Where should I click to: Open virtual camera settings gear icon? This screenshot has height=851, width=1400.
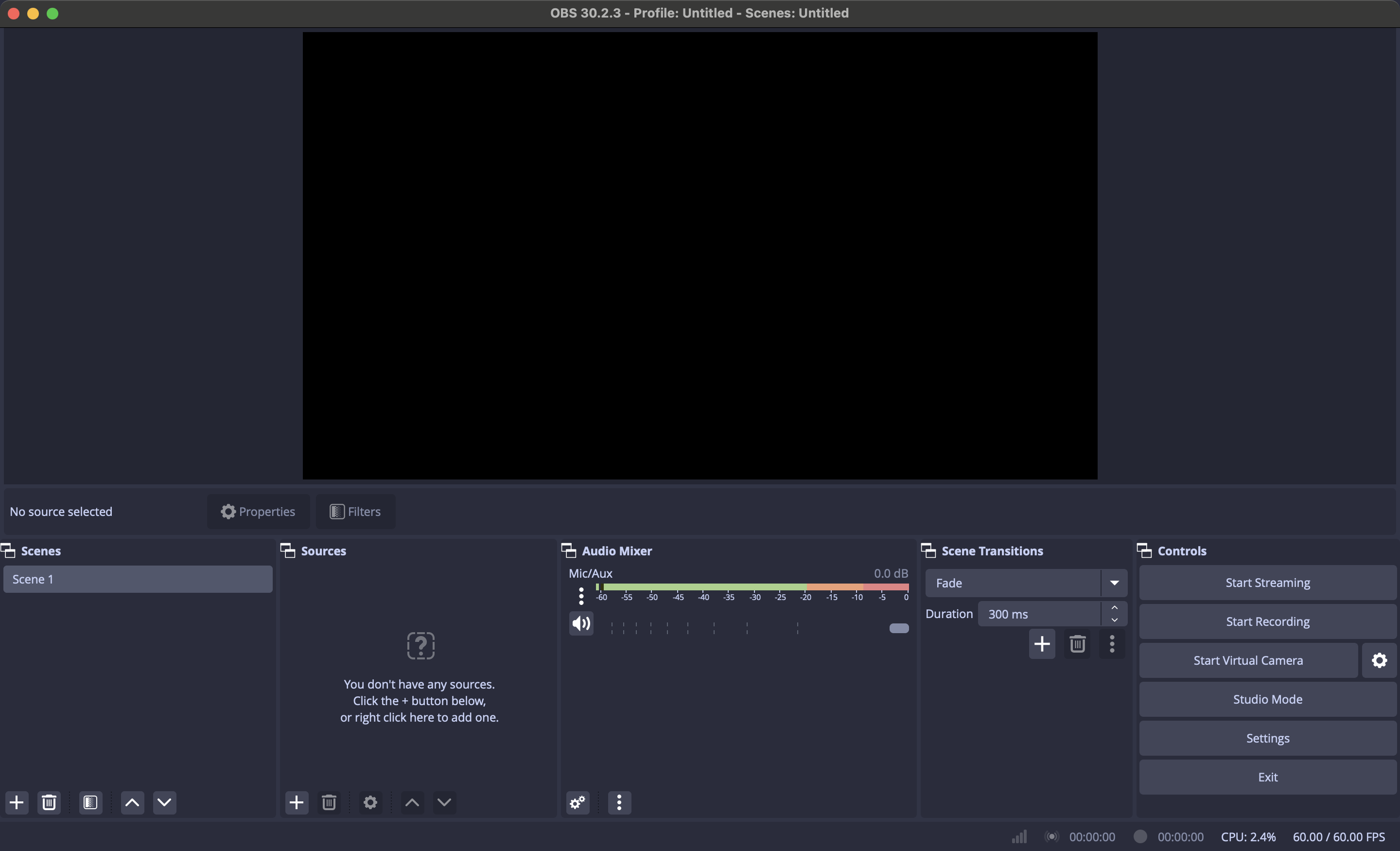[1379, 660]
